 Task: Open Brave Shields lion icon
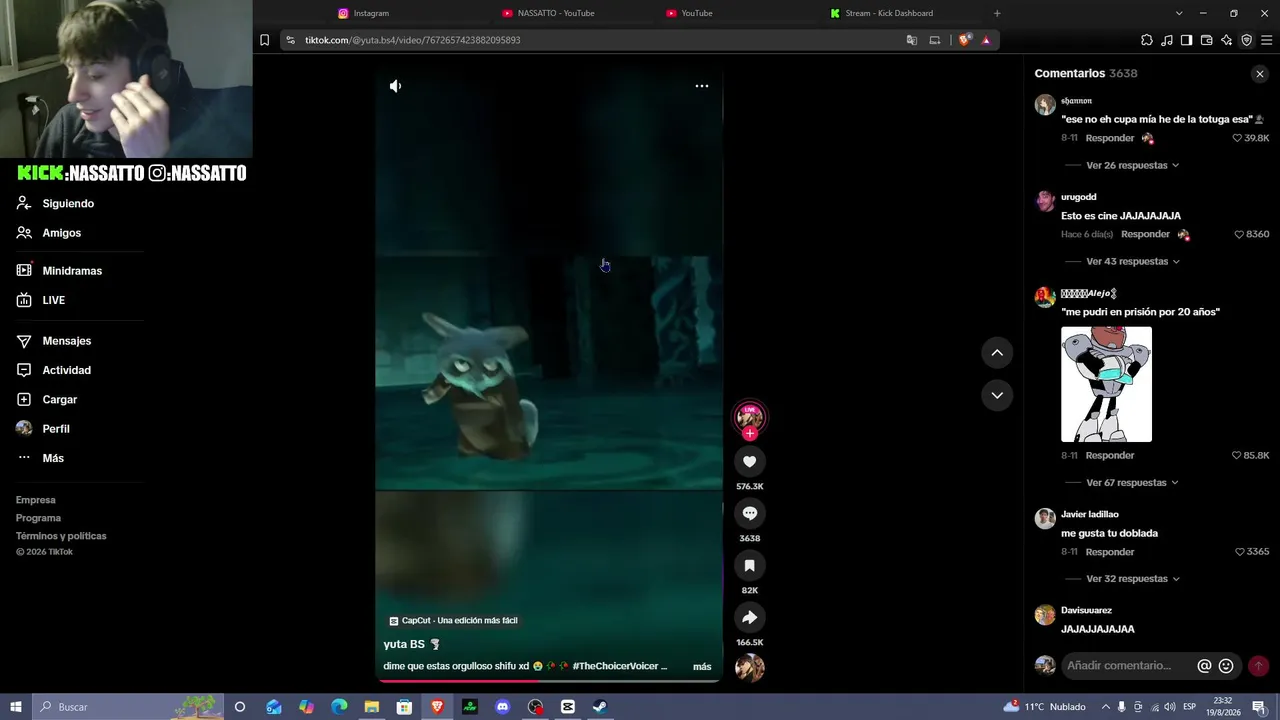(964, 40)
